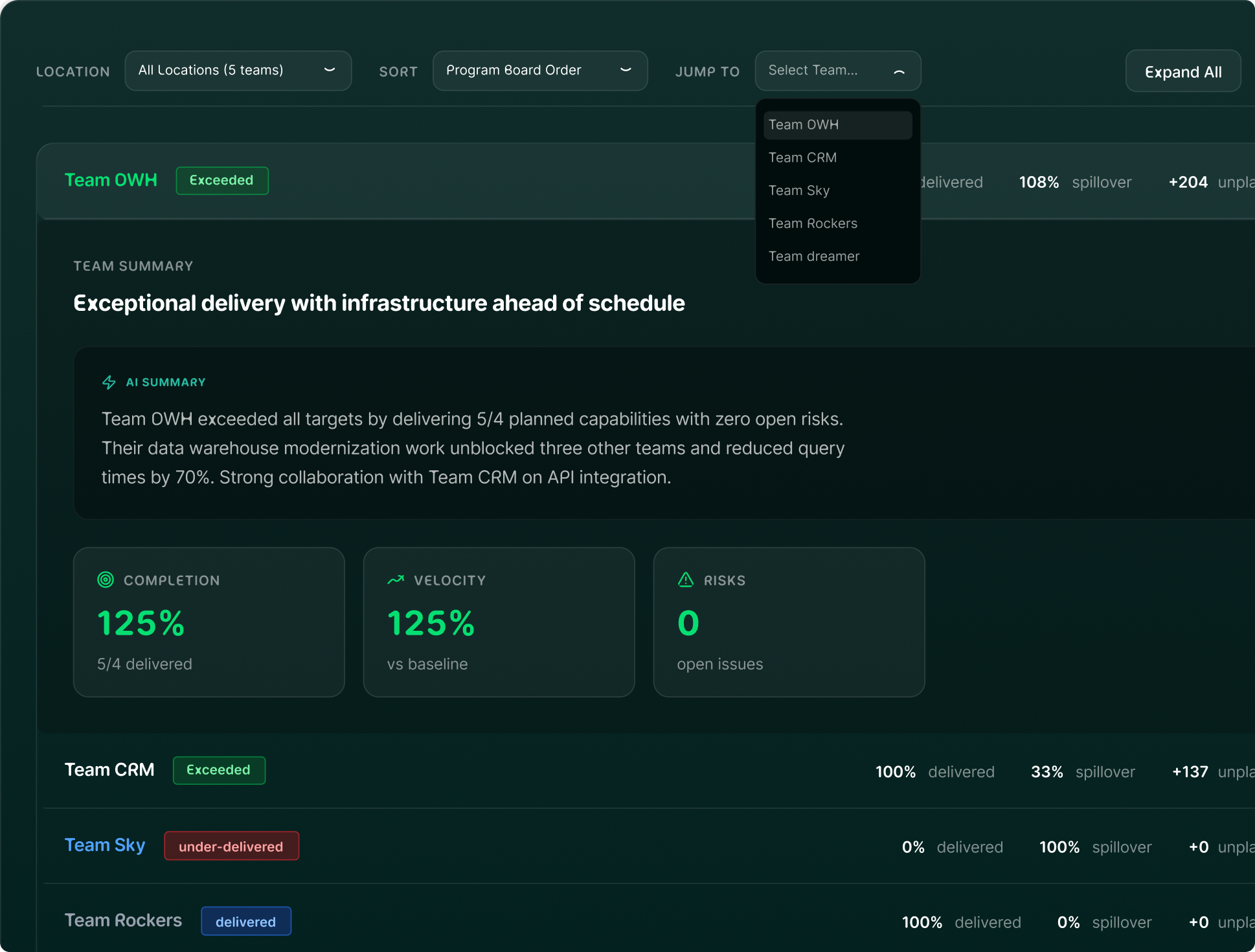Viewport: 1255px width, 952px height.
Task: Click the under-delivered badge for Team Sky
Action: click(x=231, y=846)
